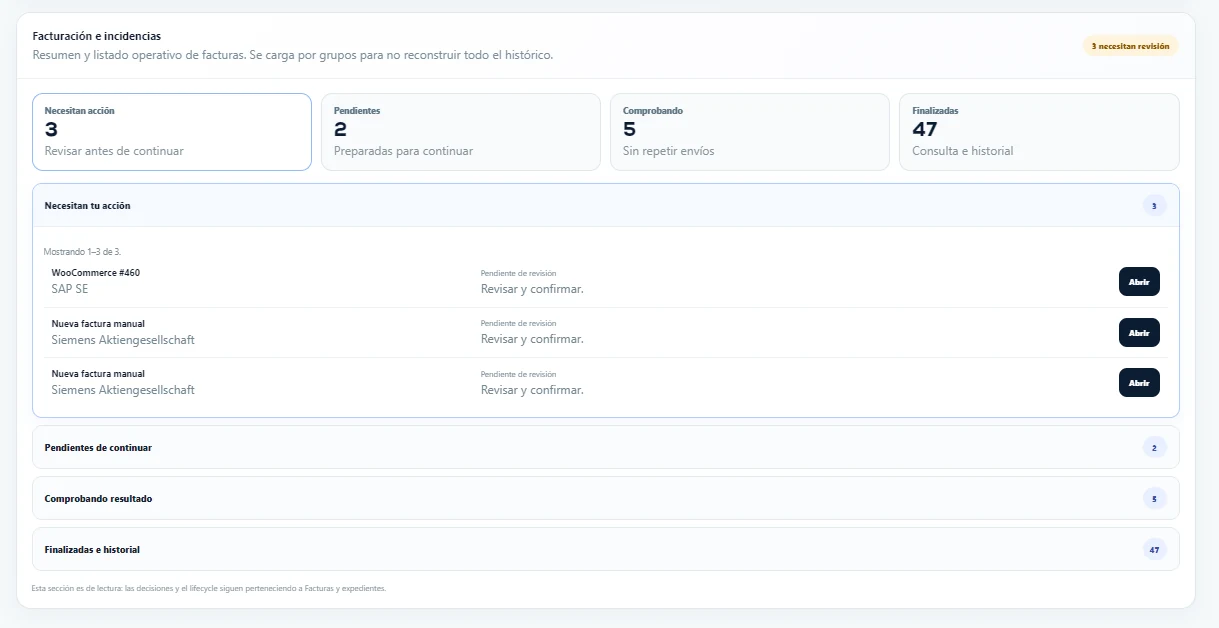Viewport: 1219px width, 628px height.
Task: Select the "Pendientes" summary card with 2
Action: pyautogui.click(x=461, y=132)
